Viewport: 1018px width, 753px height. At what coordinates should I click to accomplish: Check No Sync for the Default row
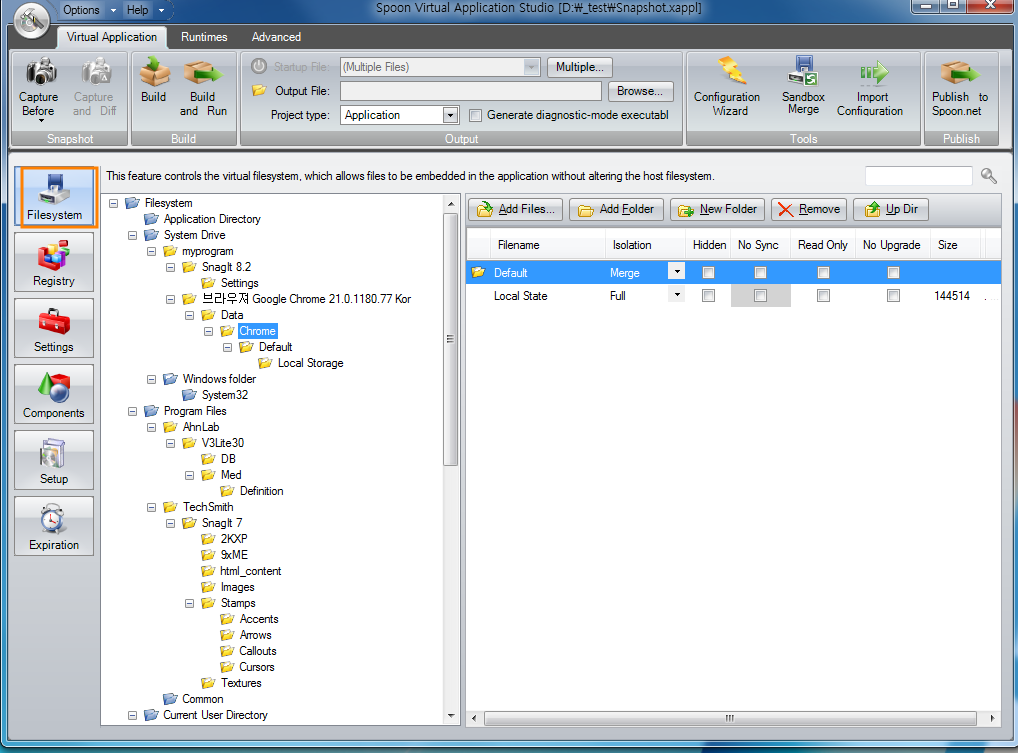click(760, 273)
